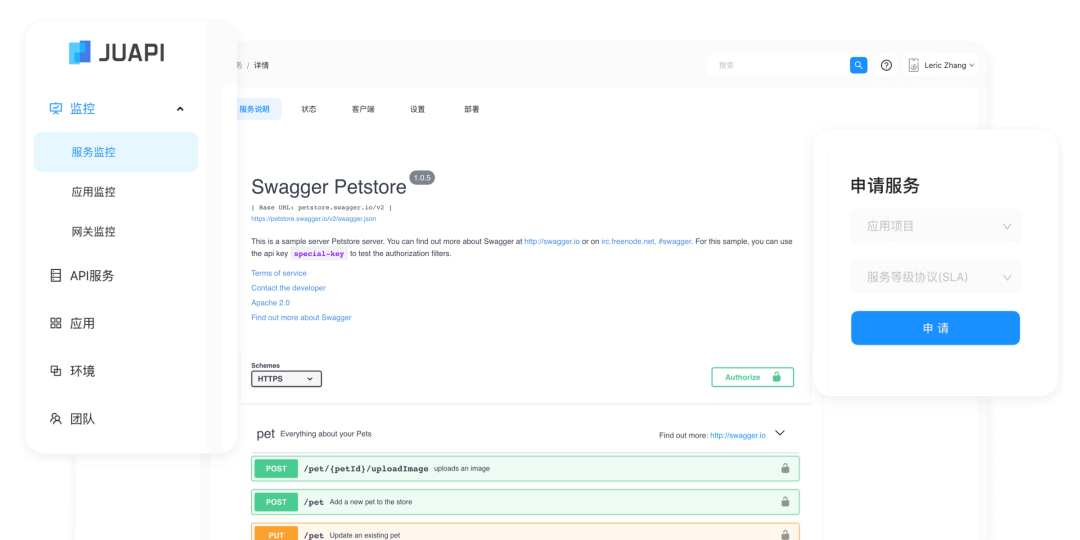The height and width of the screenshot is (540, 1080).
Task: Click the 详情 breadcrumb
Action: click(261, 65)
